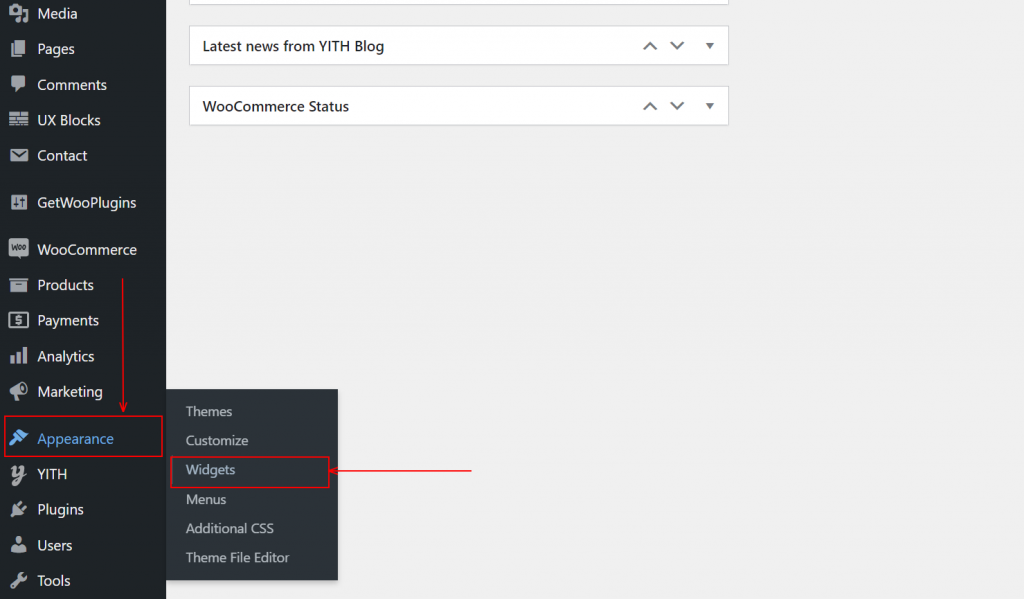The width and height of the screenshot is (1024, 599).
Task: Move Latest news from YITH Blog panel down
Action: click(x=677, y=46)
